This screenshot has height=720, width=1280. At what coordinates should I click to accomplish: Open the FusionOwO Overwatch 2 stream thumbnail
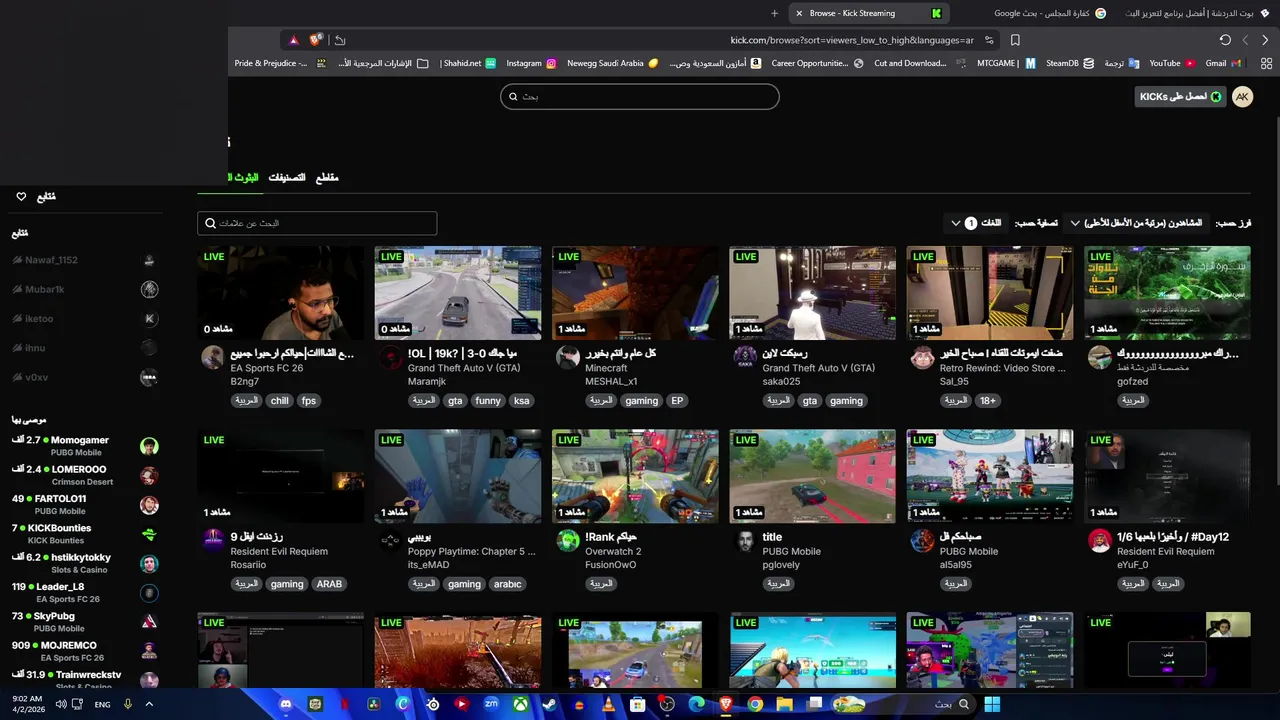[635, 476]
